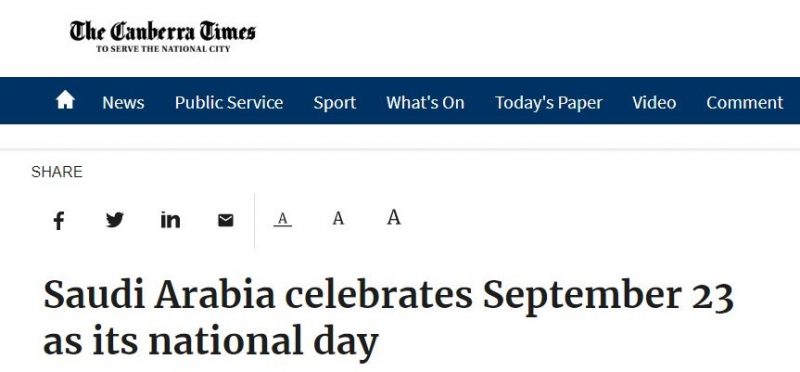Click the SHARE label
The height and width of the screenshot is (372, 800).
click(57, 172)
